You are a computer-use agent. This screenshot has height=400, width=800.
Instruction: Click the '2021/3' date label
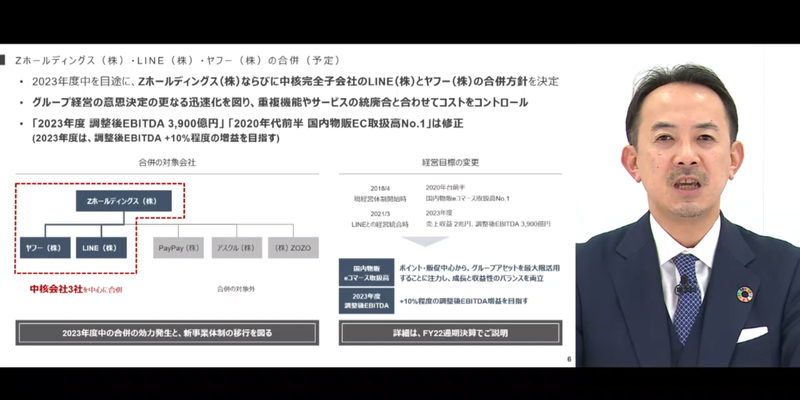tap(380, 214)
